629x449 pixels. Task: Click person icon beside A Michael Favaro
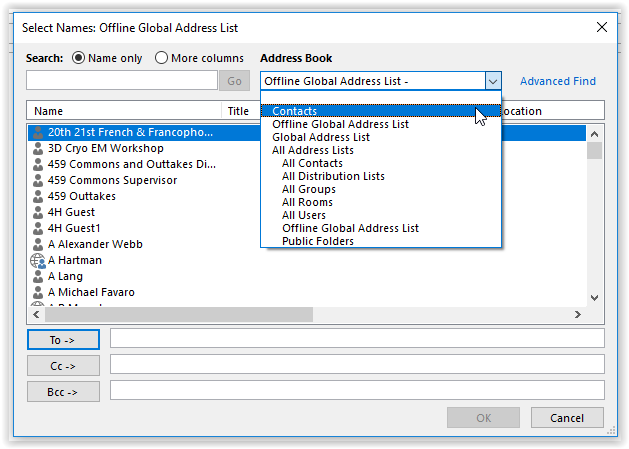click(x=38, y=292)
